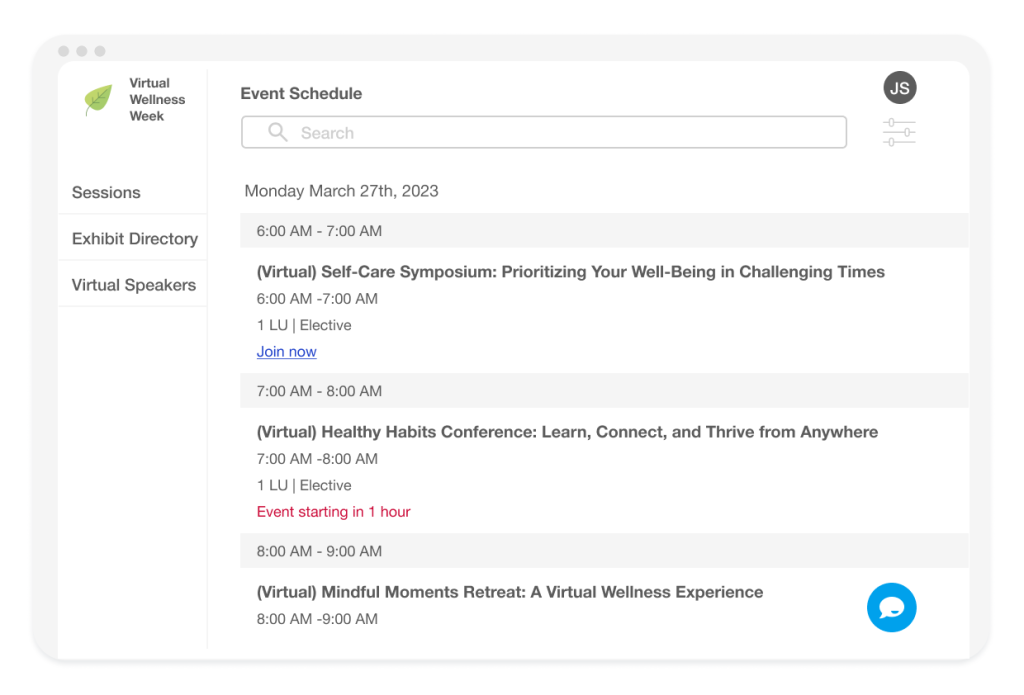The image size is (1024, 695).
Task: Focus the Search input field
Action: tap(543, 133)
